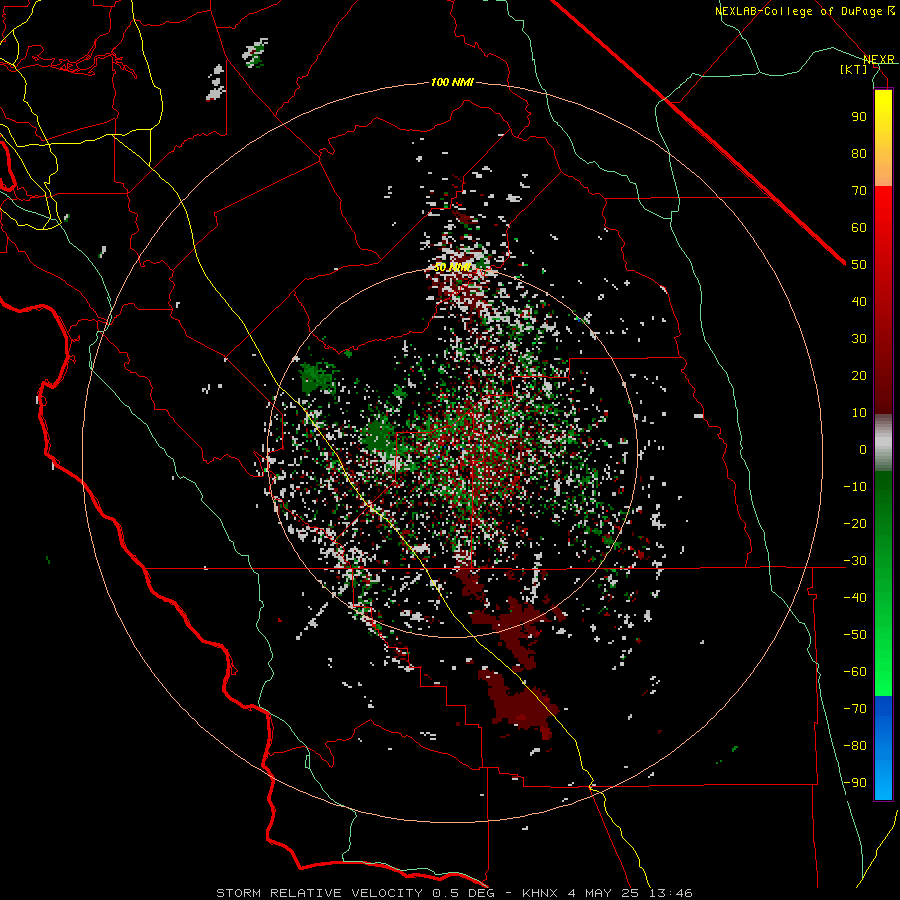Click the 90 value on velocity scale

859,117
